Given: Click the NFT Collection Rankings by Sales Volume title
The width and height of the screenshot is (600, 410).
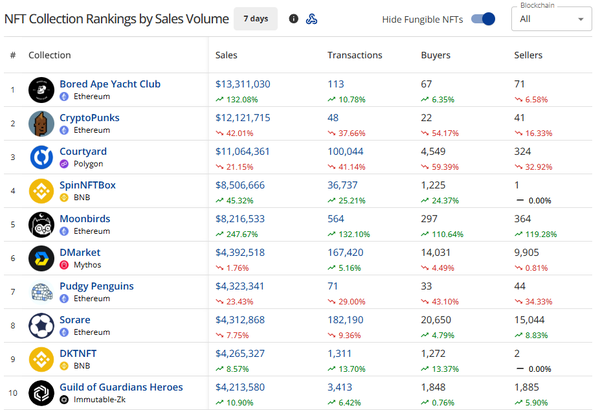Looking at the screenshot, I should 116,19.
